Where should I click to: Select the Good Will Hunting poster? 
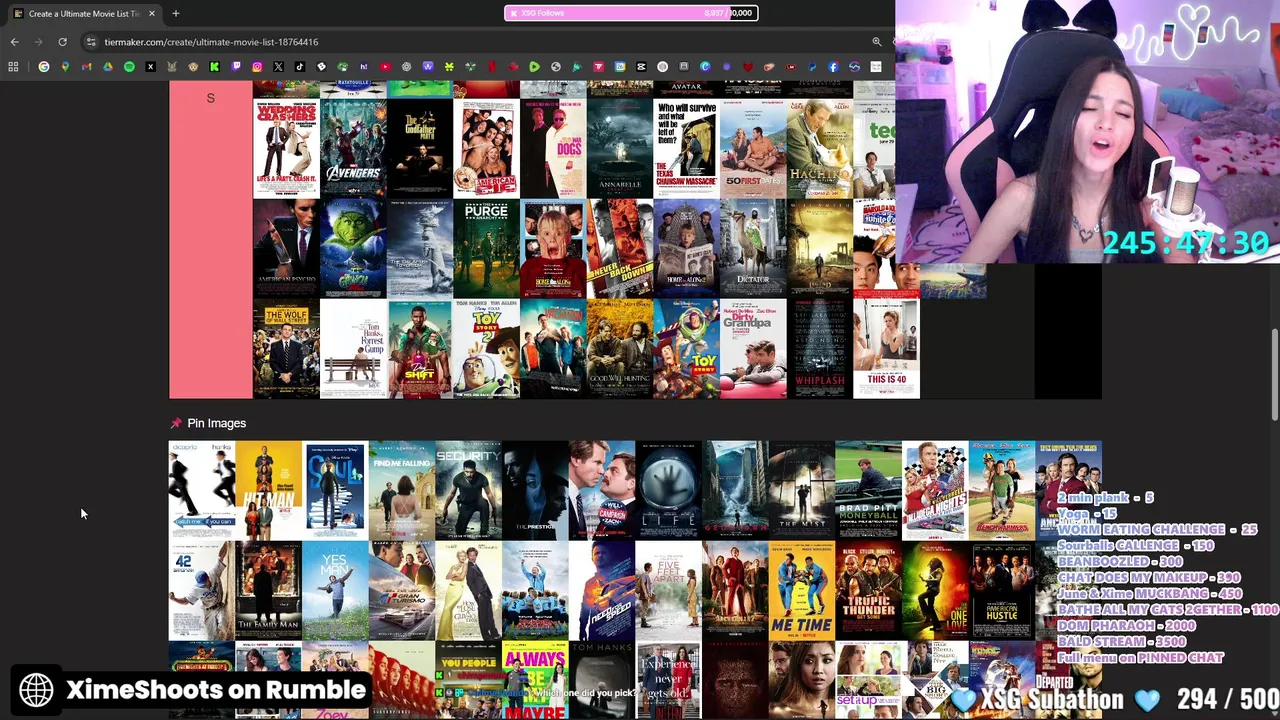(x=620, y=348)
